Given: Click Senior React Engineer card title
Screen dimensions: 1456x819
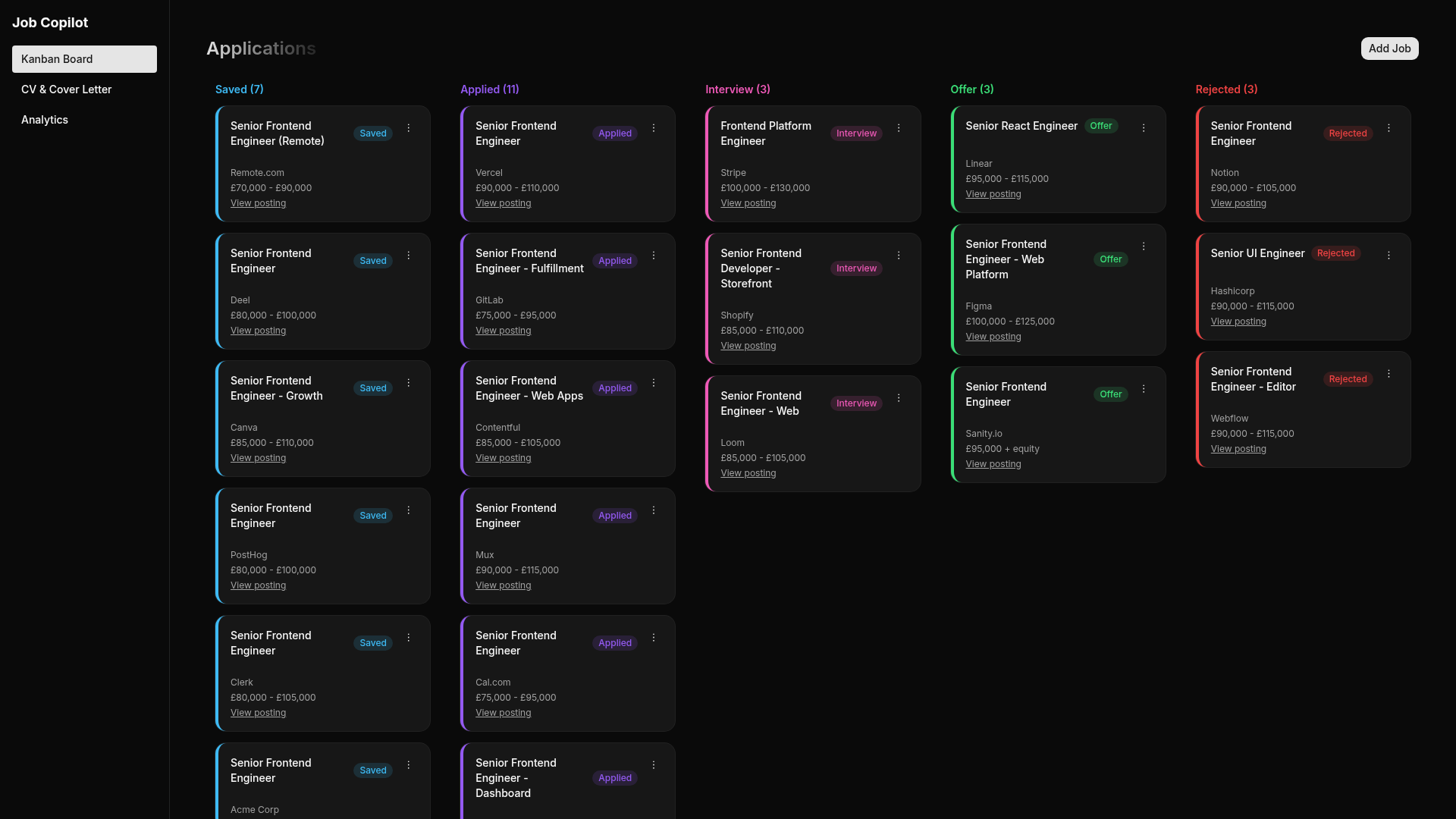Looking at the screenshot, I should pos(1021,126).
